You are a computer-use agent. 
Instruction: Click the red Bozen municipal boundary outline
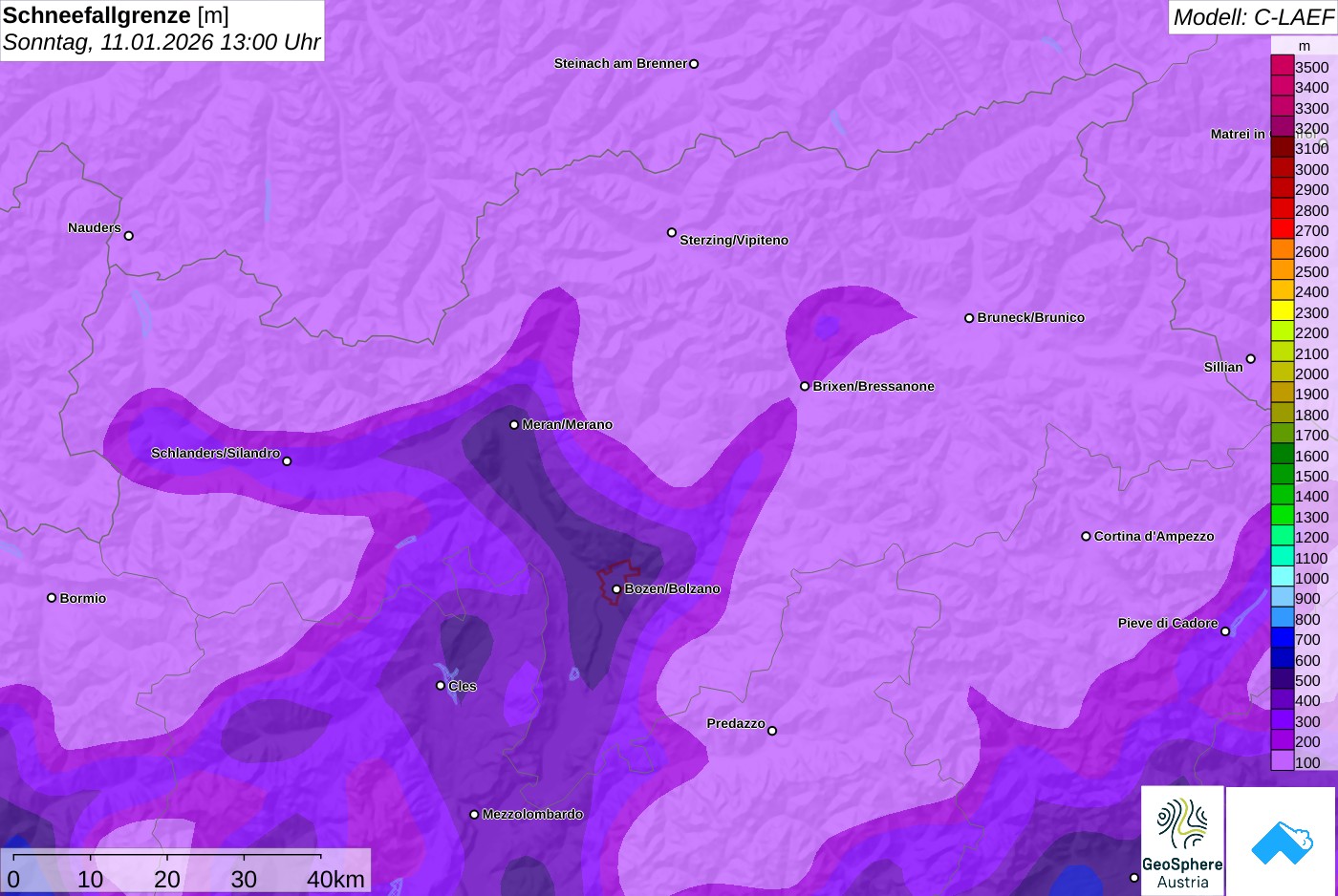tap(617, 582)
